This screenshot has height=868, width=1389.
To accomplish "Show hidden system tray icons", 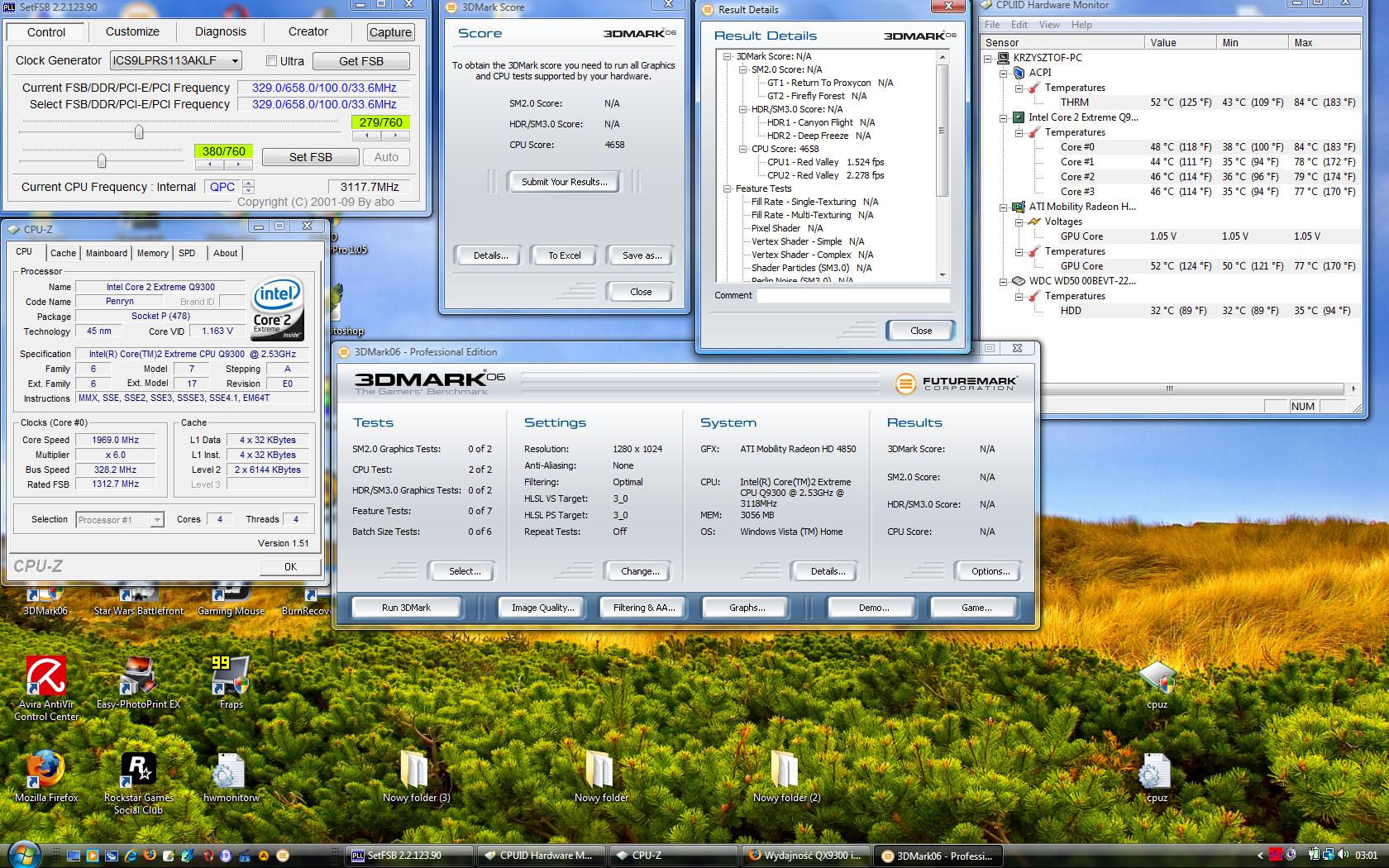I will tap(1261, 856).
